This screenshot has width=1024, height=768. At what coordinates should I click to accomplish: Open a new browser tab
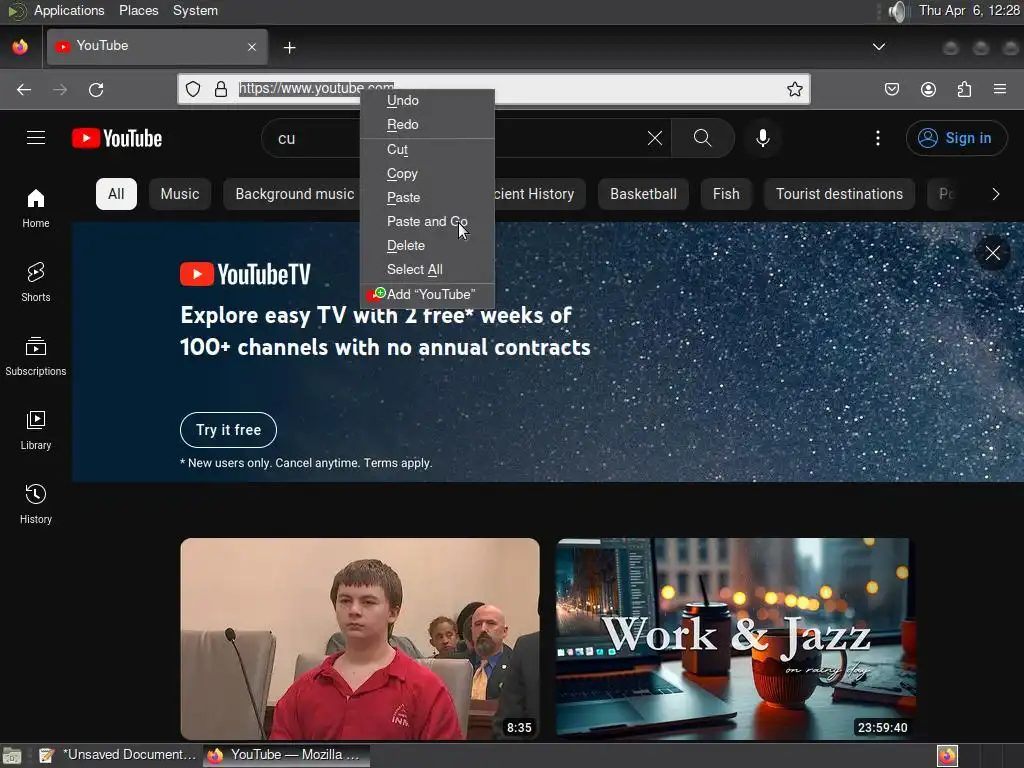coord(289,47)
